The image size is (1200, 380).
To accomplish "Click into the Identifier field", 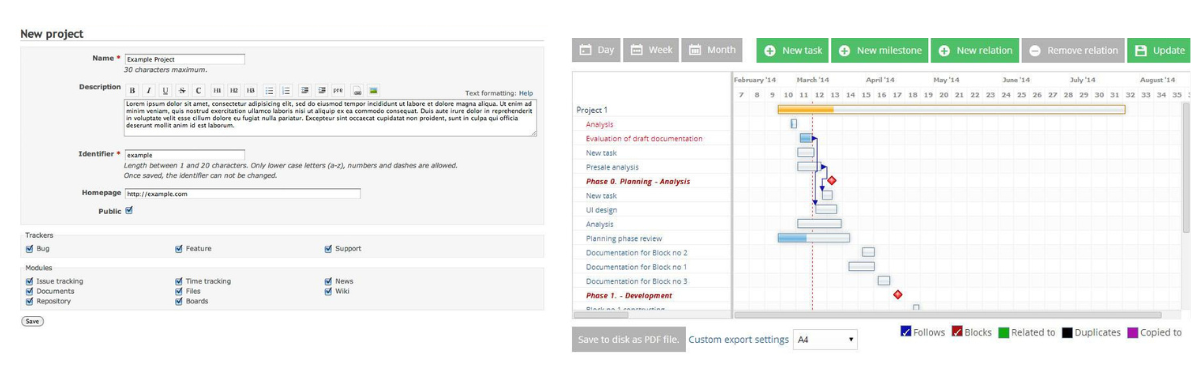I will coord(185,155).
